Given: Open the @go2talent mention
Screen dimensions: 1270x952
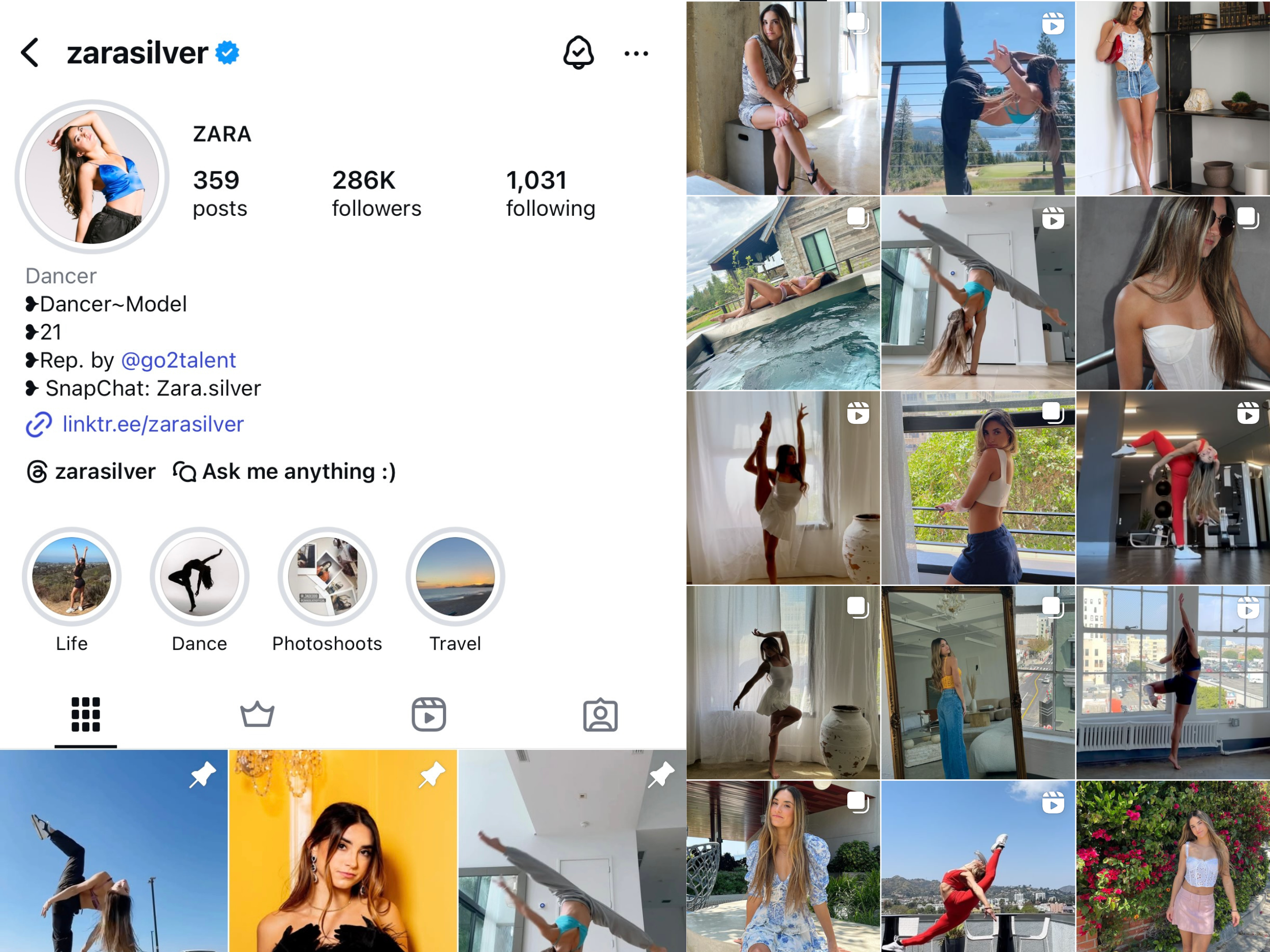Looking at the screenshot, I should tap(178, 360).
